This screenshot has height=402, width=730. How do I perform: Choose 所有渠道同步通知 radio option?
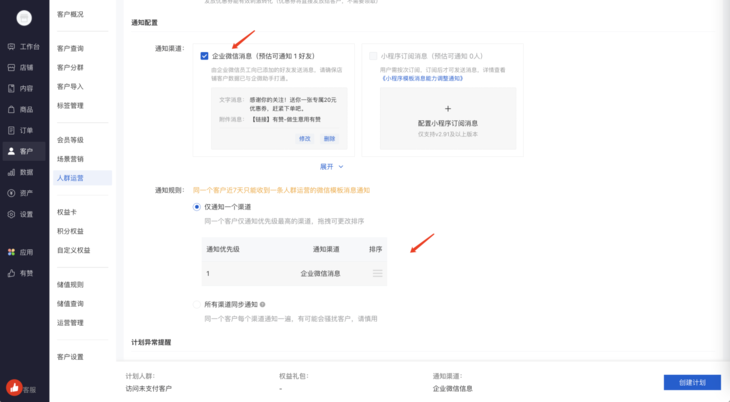197,304
